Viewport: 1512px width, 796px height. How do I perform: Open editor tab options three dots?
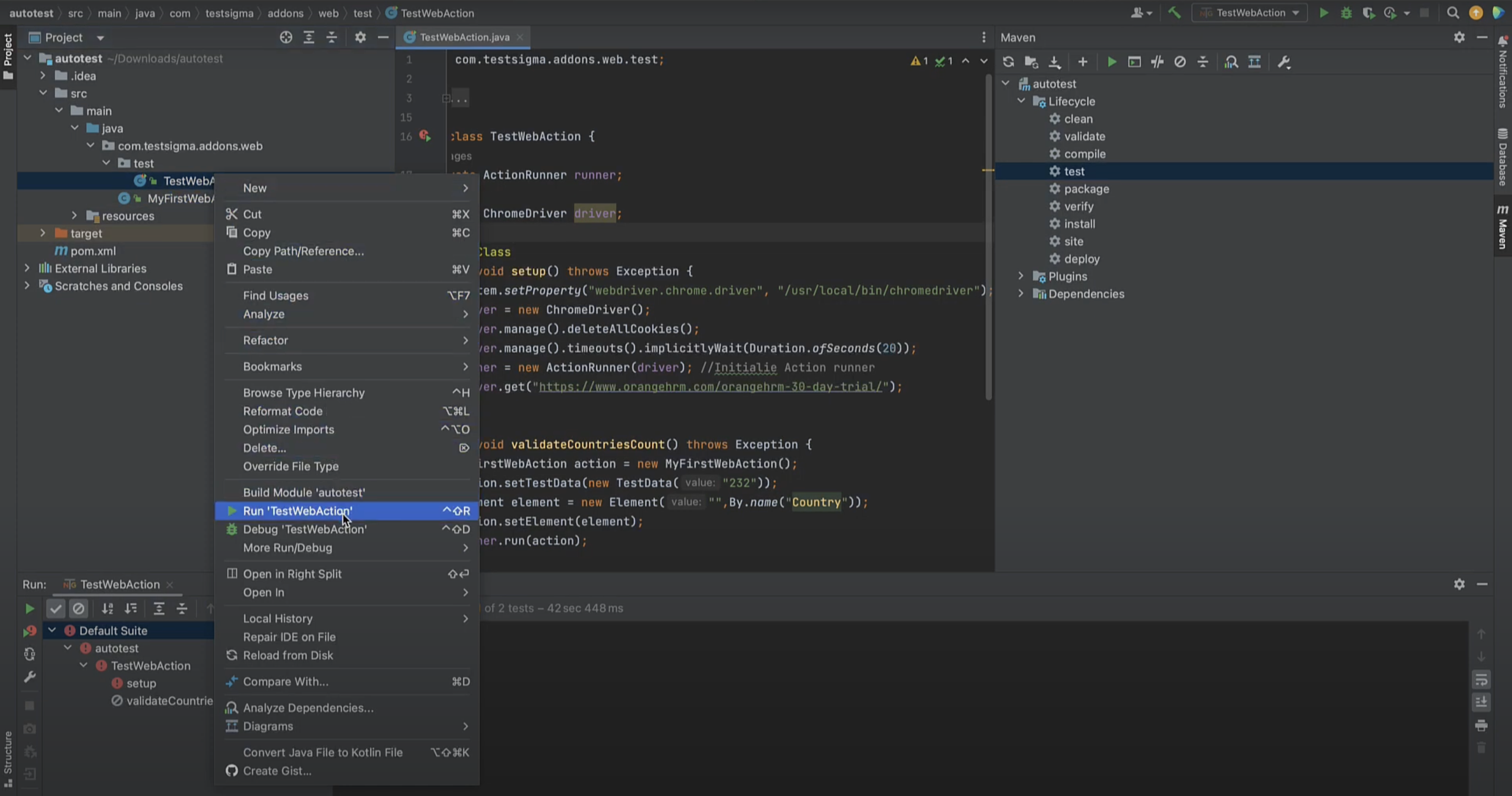tap(983, 37)
